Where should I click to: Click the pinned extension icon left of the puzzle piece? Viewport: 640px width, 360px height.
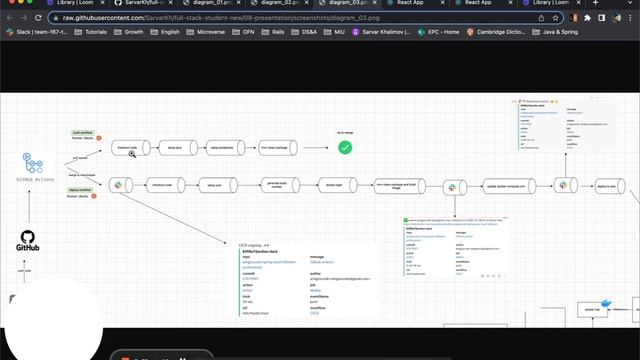pos(573,18)
